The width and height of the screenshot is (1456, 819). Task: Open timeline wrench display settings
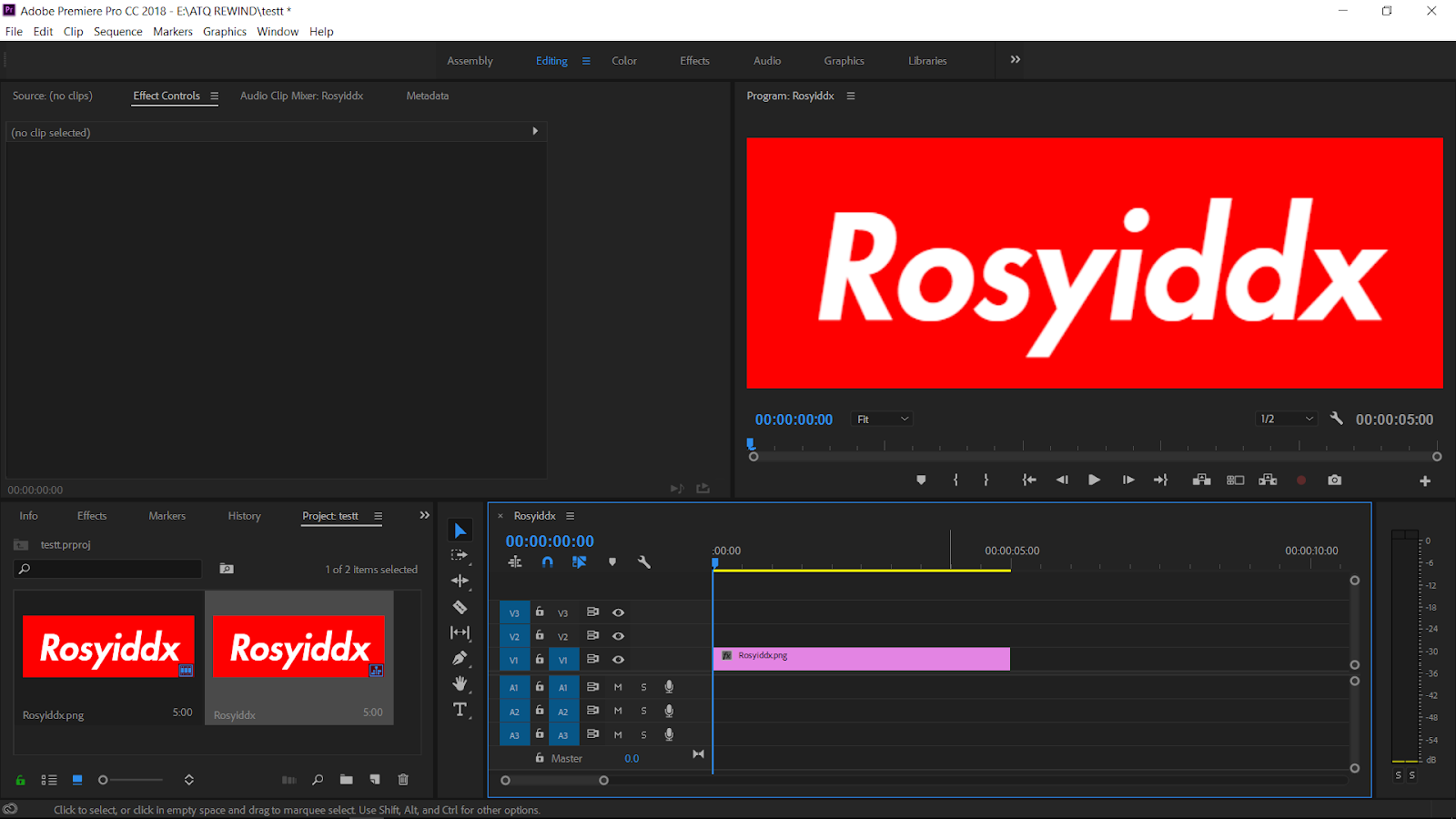click(644, 562)
